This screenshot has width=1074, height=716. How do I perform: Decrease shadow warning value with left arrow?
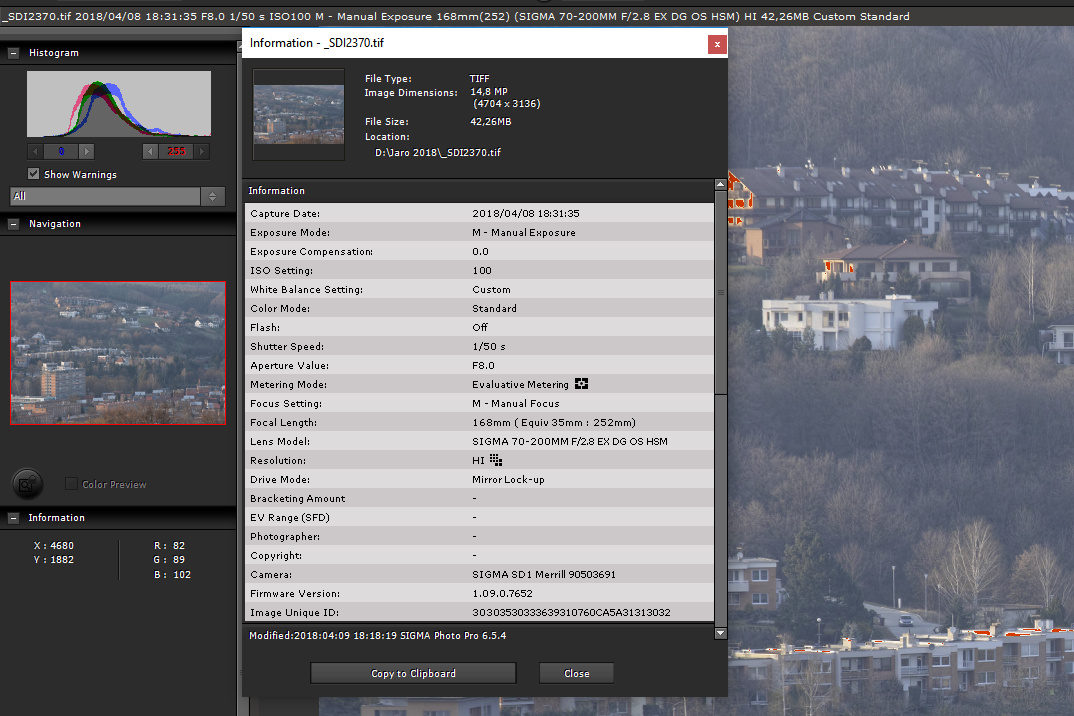pyautogui.click(x=36, y=151)
